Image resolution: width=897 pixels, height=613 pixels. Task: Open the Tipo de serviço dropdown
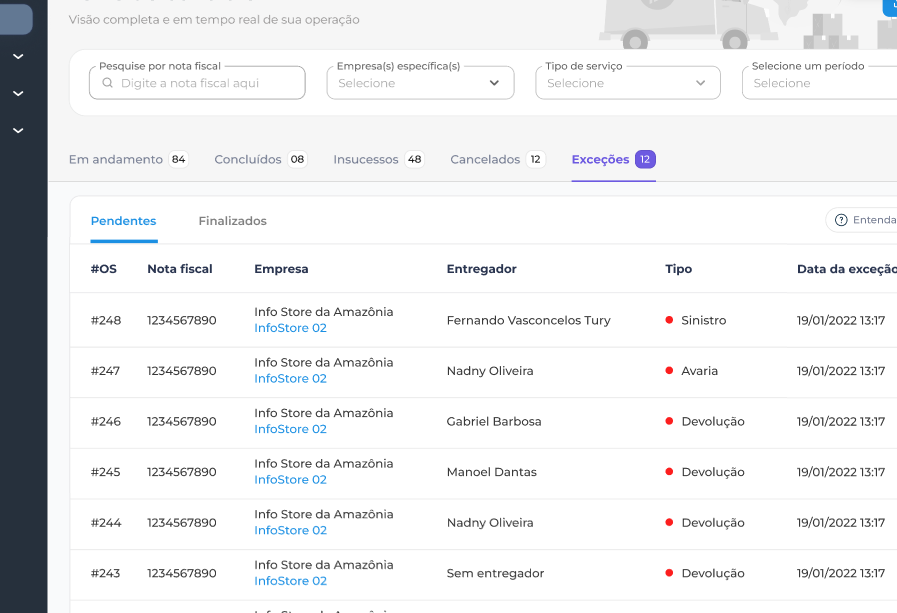point(627,83)
